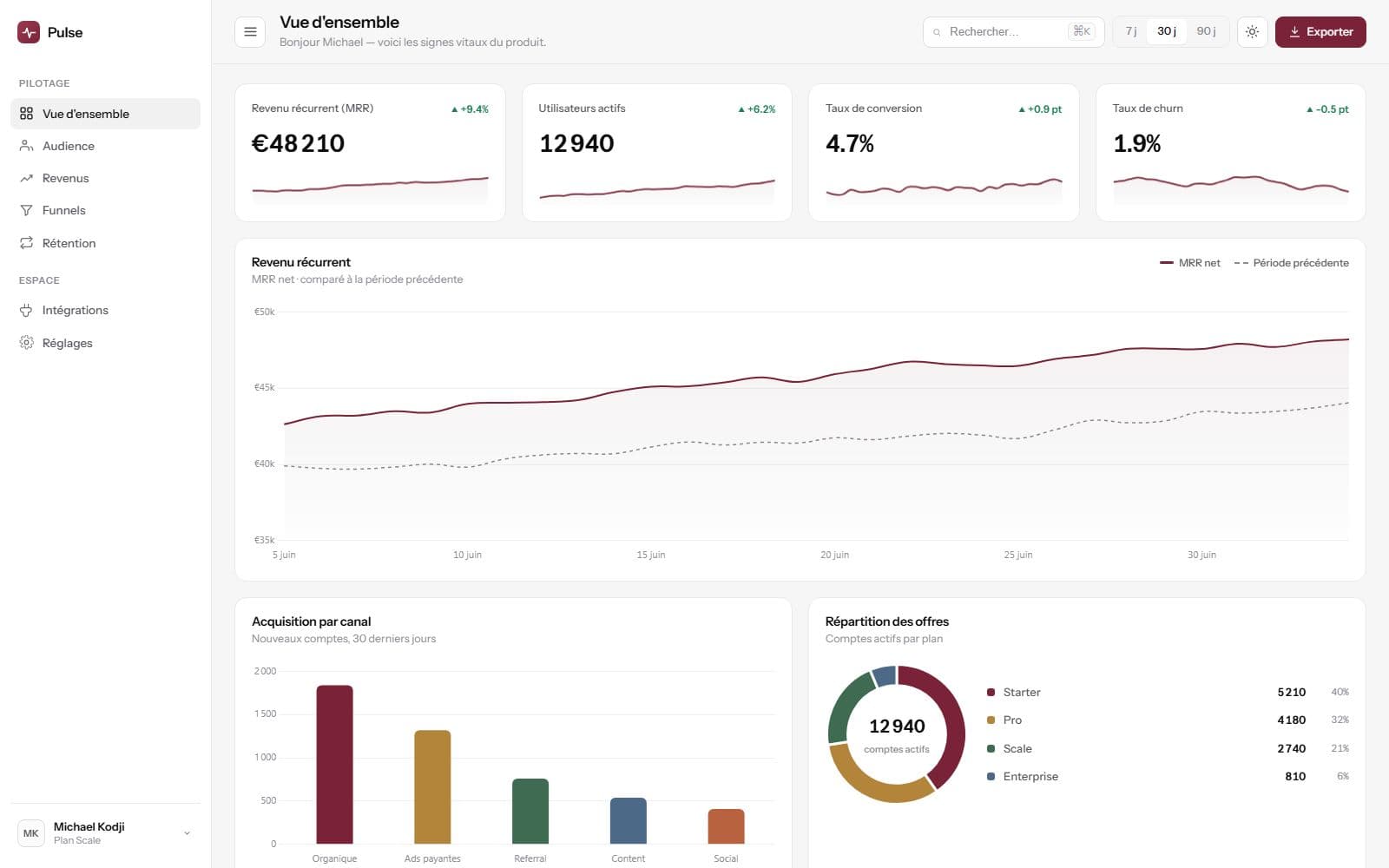Click the €45k axis label
The image size is (1389, 868).
click(x=264, y=387)
